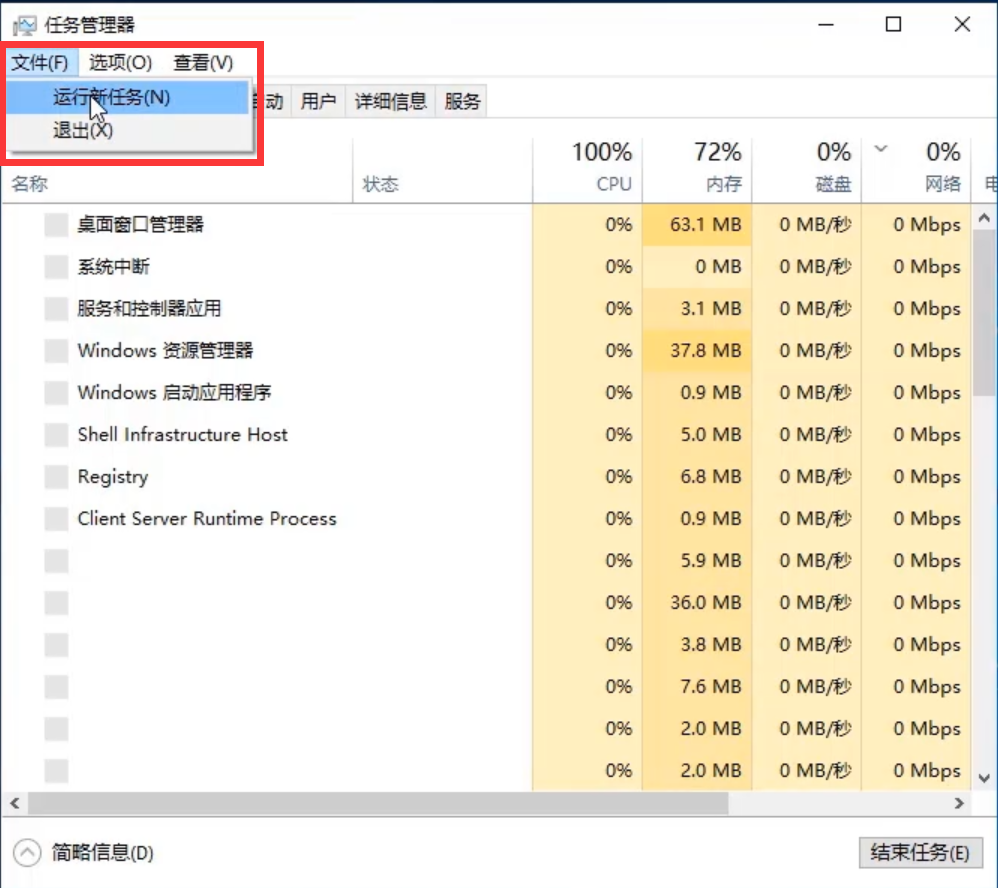This screenshot has height=888, width=998.
Task: Switch to the 服务 tab
Action: [x=461, y=100]
